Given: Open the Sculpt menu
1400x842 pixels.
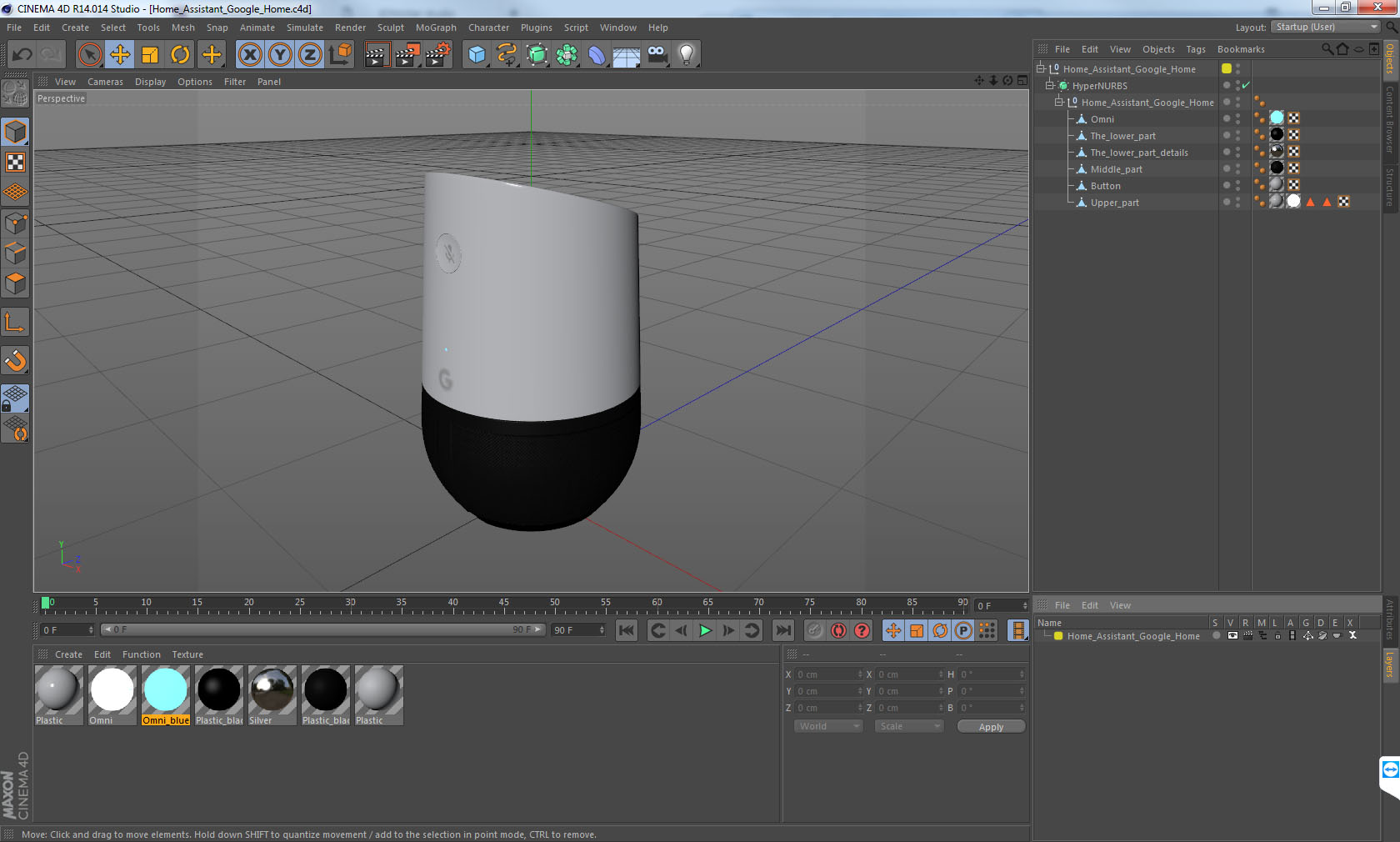Looking at the screenshot, I should [390, 28].
